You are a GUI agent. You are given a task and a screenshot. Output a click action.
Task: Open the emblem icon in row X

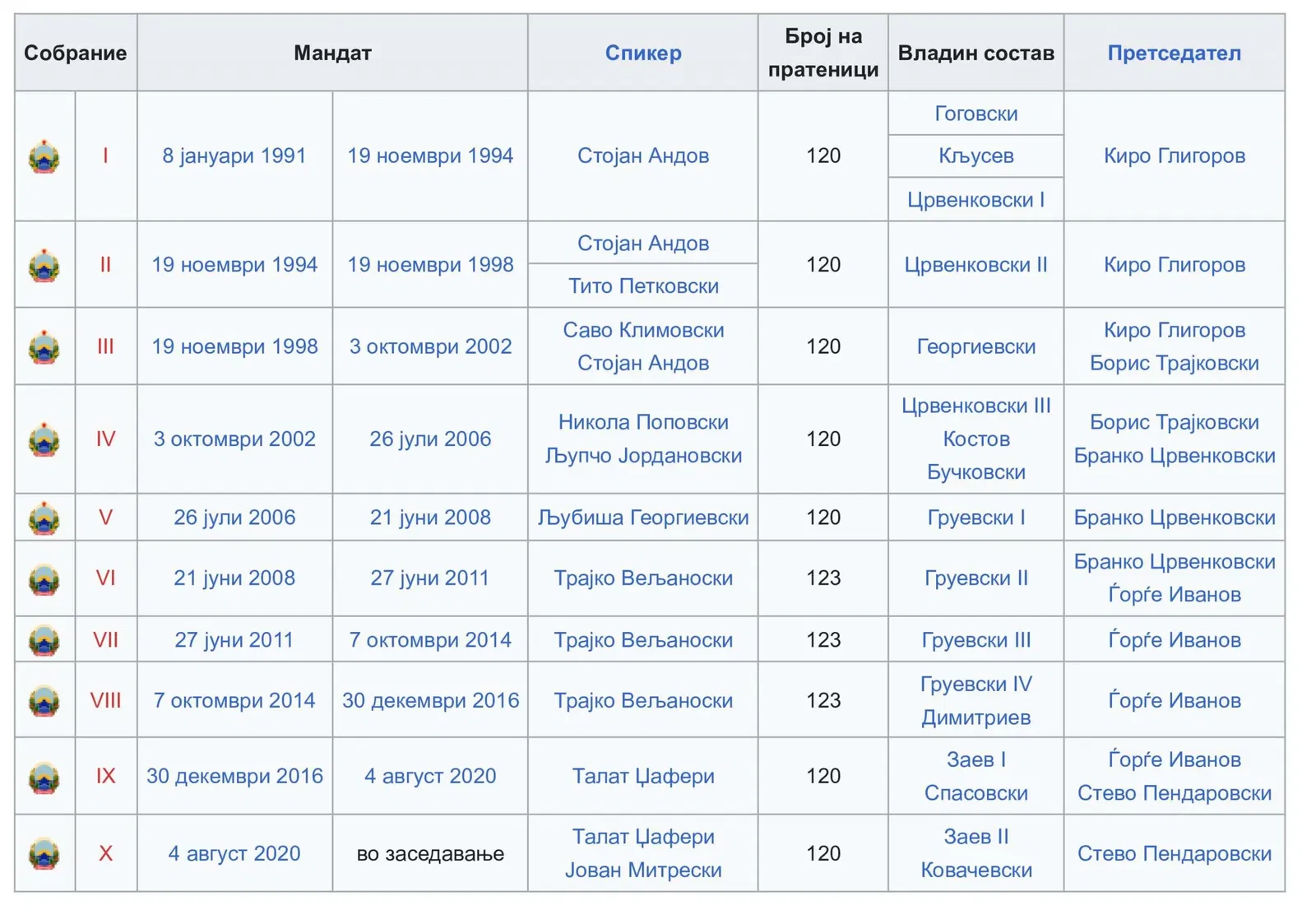click(44, 854)
